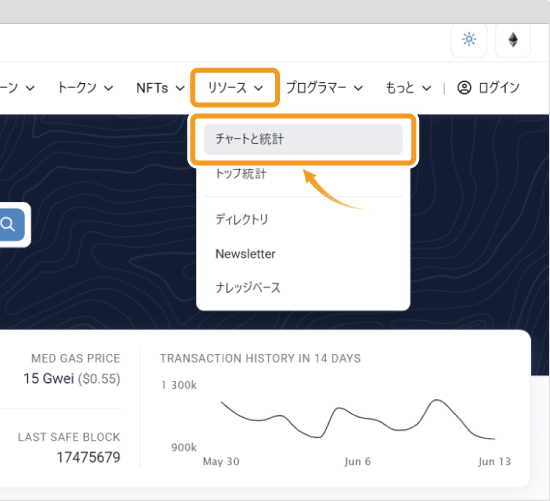Click last safe block number 17475679

(88, 457)
